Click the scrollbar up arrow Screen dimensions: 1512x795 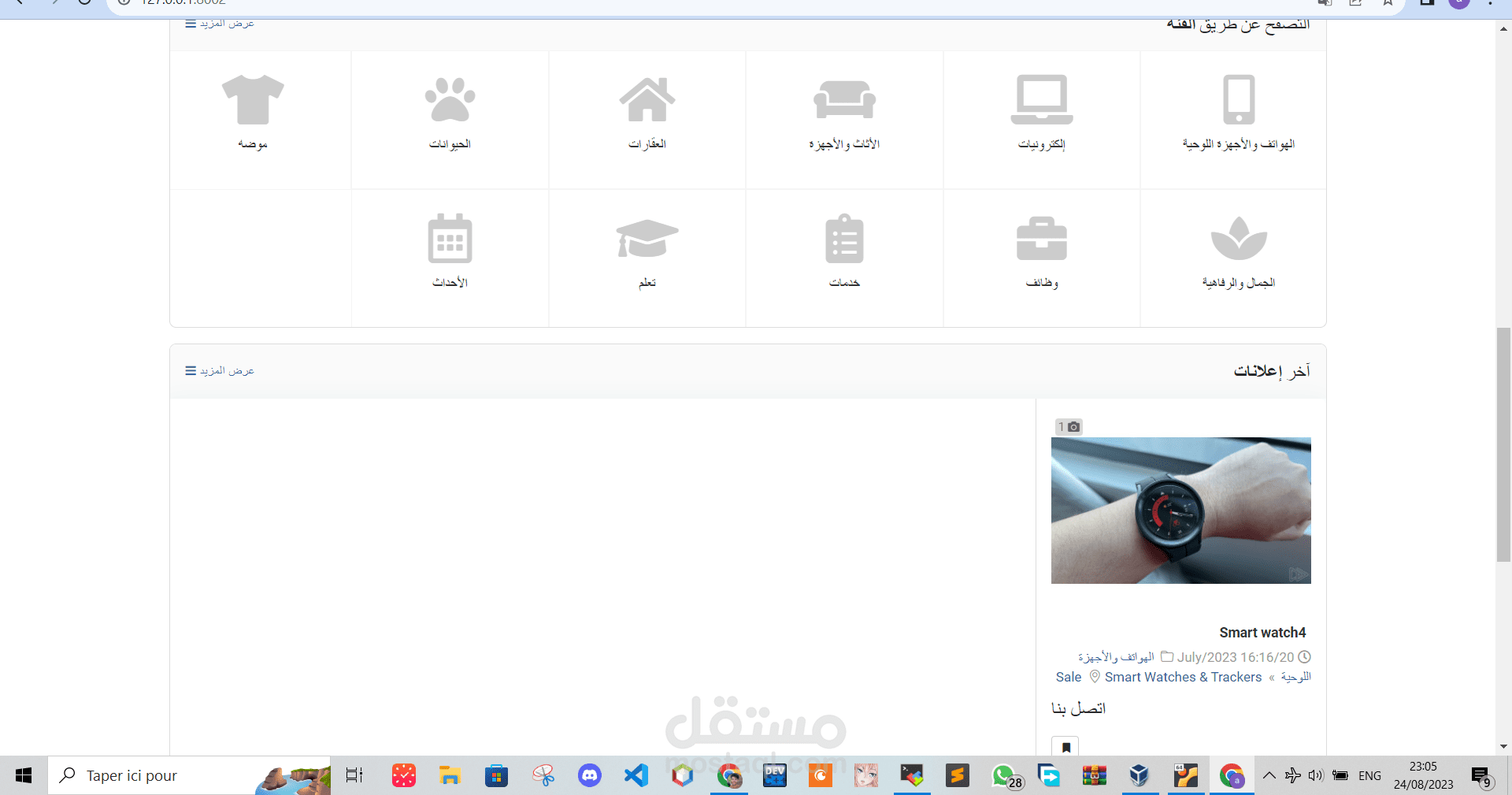(x=1503, y=28)
